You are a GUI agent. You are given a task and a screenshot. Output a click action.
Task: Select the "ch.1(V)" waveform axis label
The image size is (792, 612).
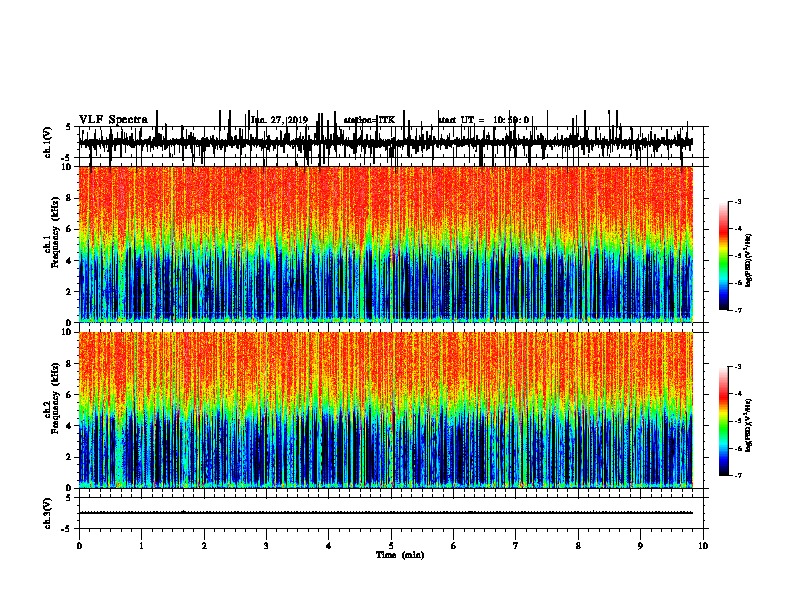(48, 142)
